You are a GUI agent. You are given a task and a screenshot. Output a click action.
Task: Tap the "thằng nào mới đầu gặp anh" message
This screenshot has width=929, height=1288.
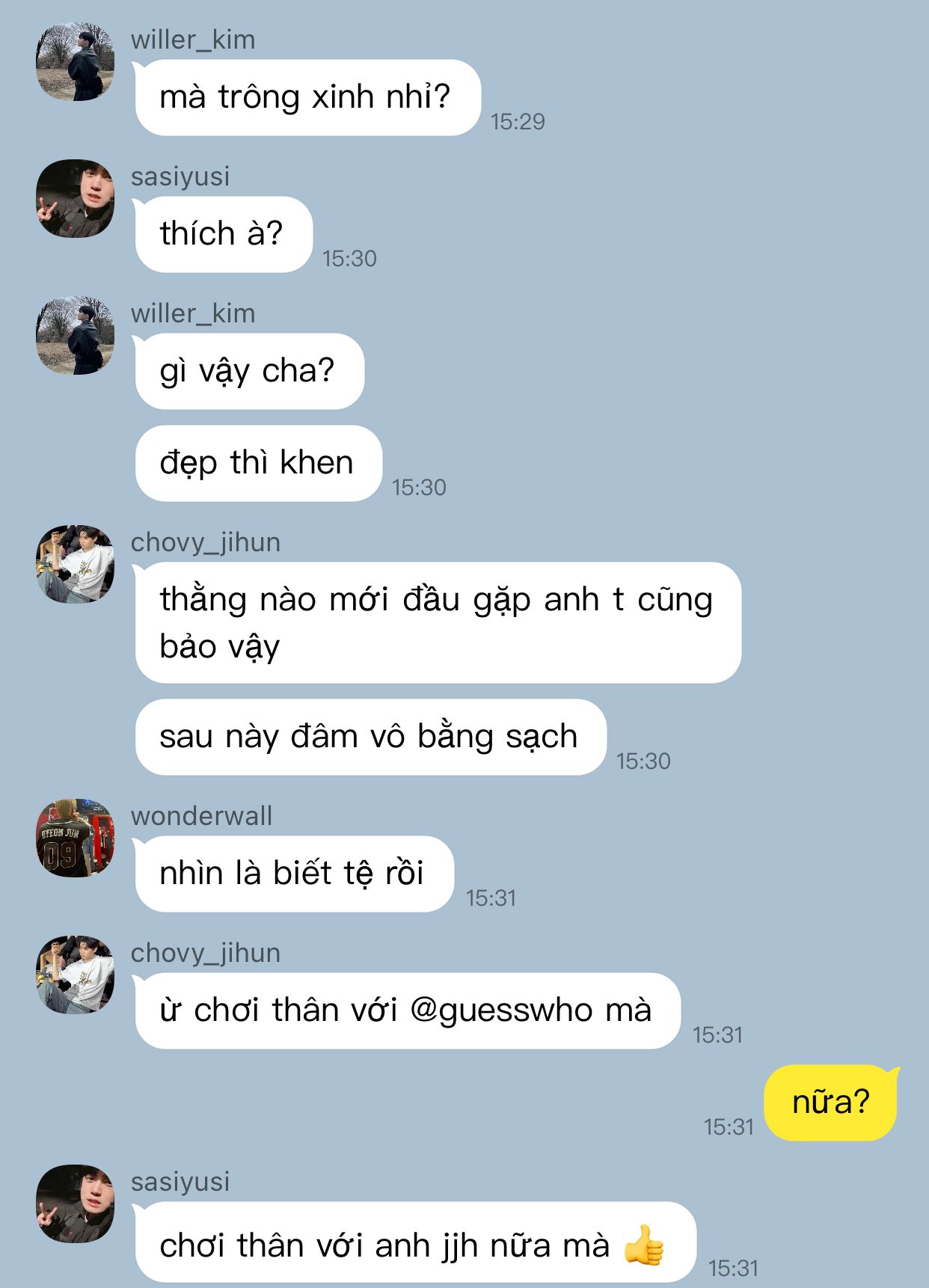[x=438, y=623]
